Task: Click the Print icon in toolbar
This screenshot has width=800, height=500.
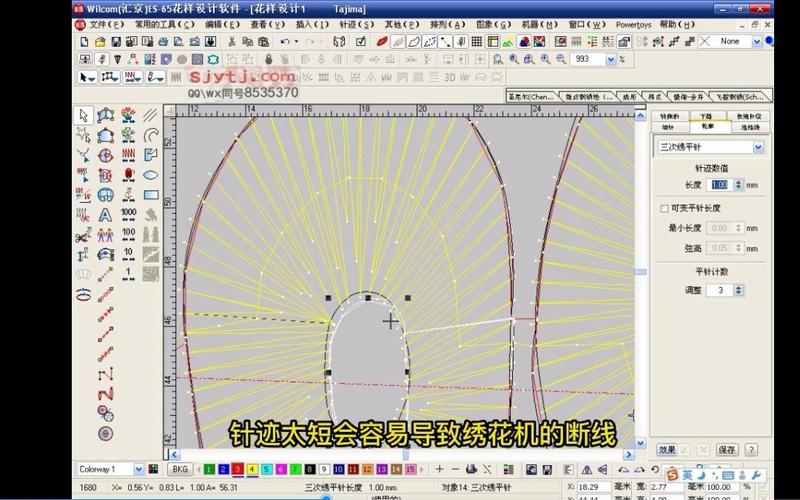Action: [x=163, y=42]
